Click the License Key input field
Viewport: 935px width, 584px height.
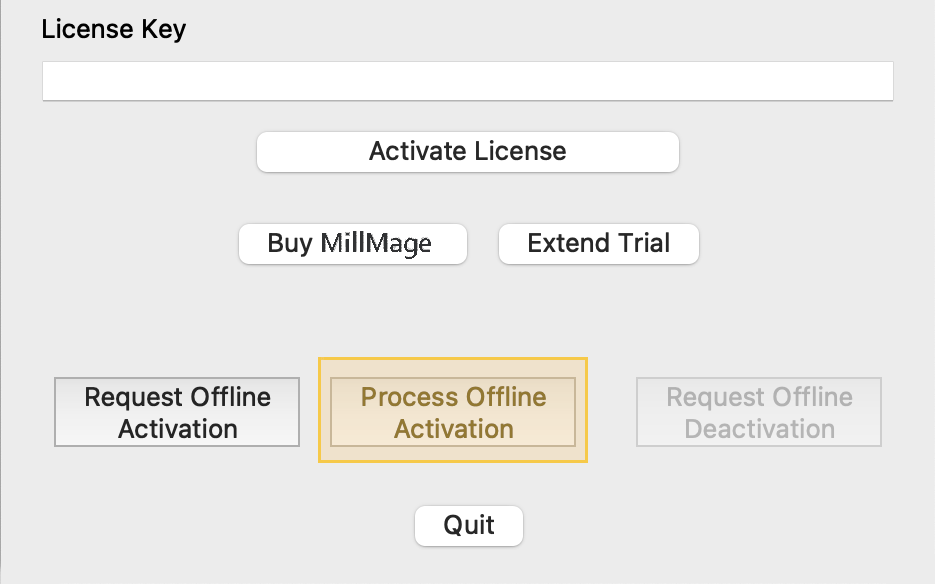[467, 81]
